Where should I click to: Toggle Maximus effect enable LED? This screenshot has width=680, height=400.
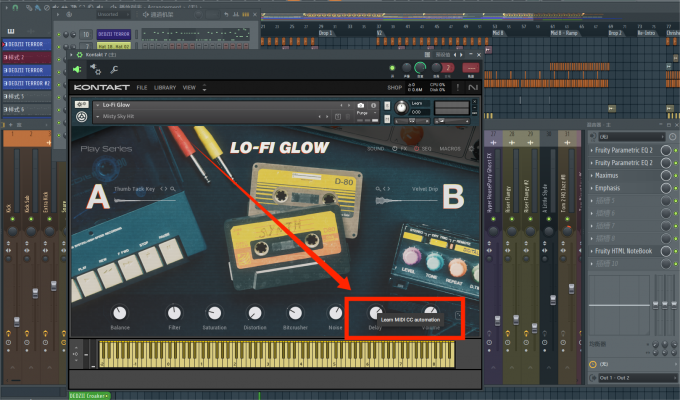coord(676,176)
